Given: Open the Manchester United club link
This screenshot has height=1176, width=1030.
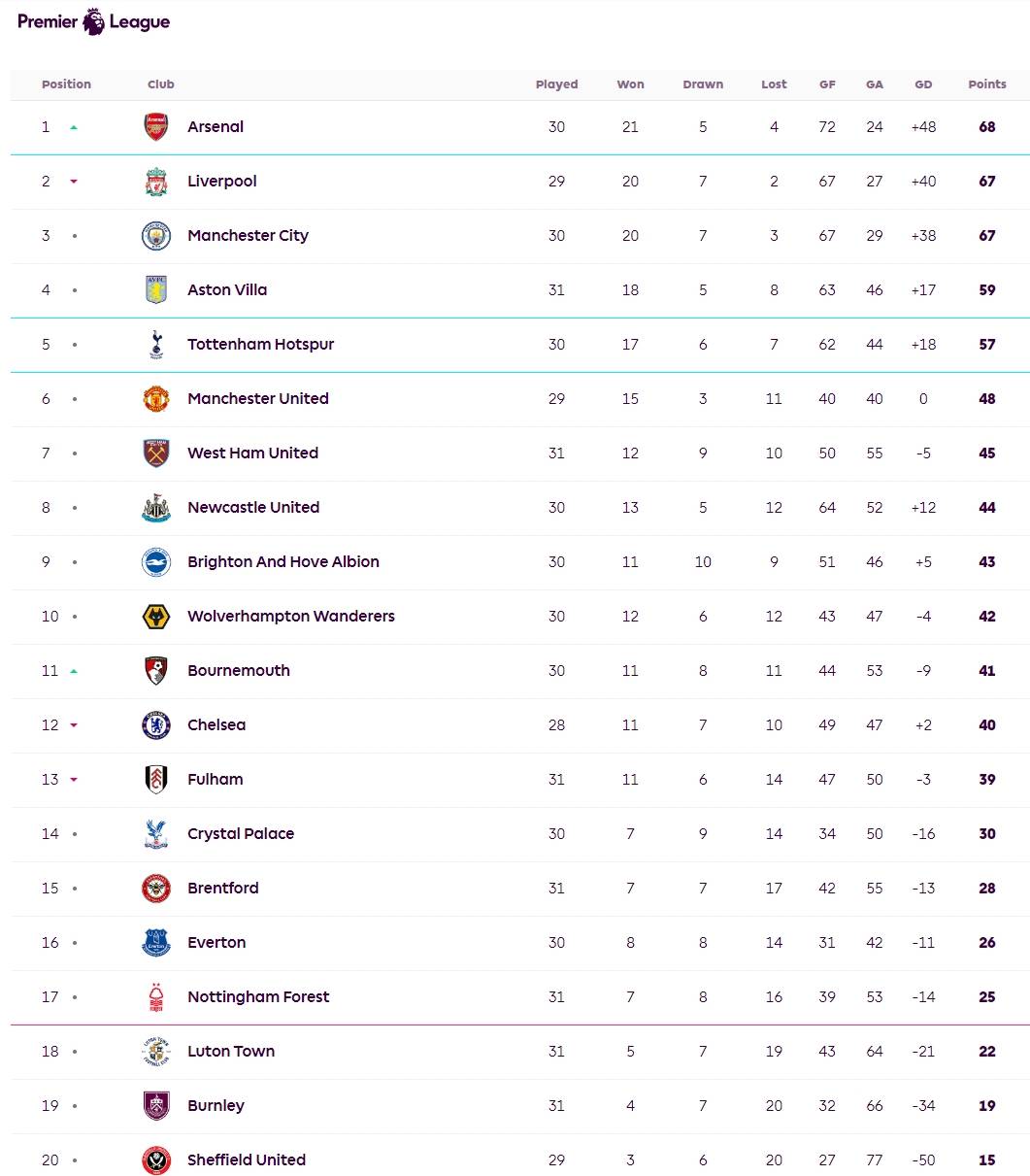Looking at the screenshot, I should (257, 399).
